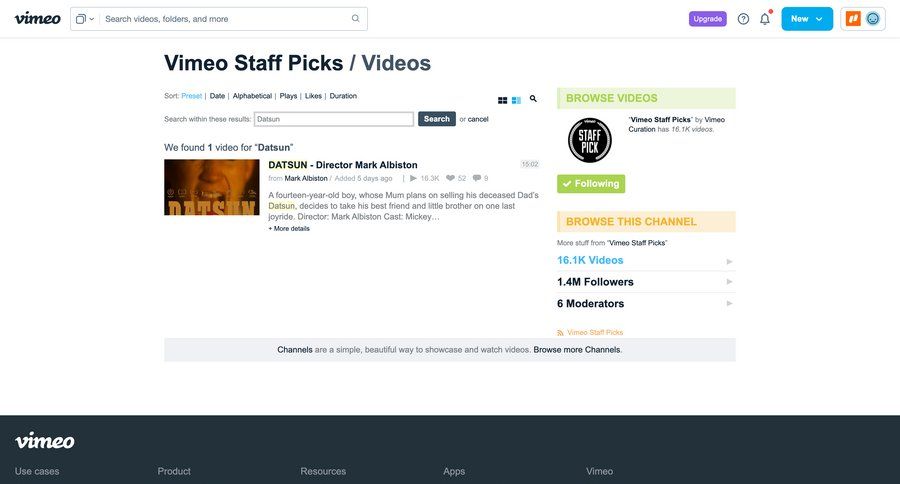
Task: Click the Vimeo footer heading
Action: click(599, 471)
